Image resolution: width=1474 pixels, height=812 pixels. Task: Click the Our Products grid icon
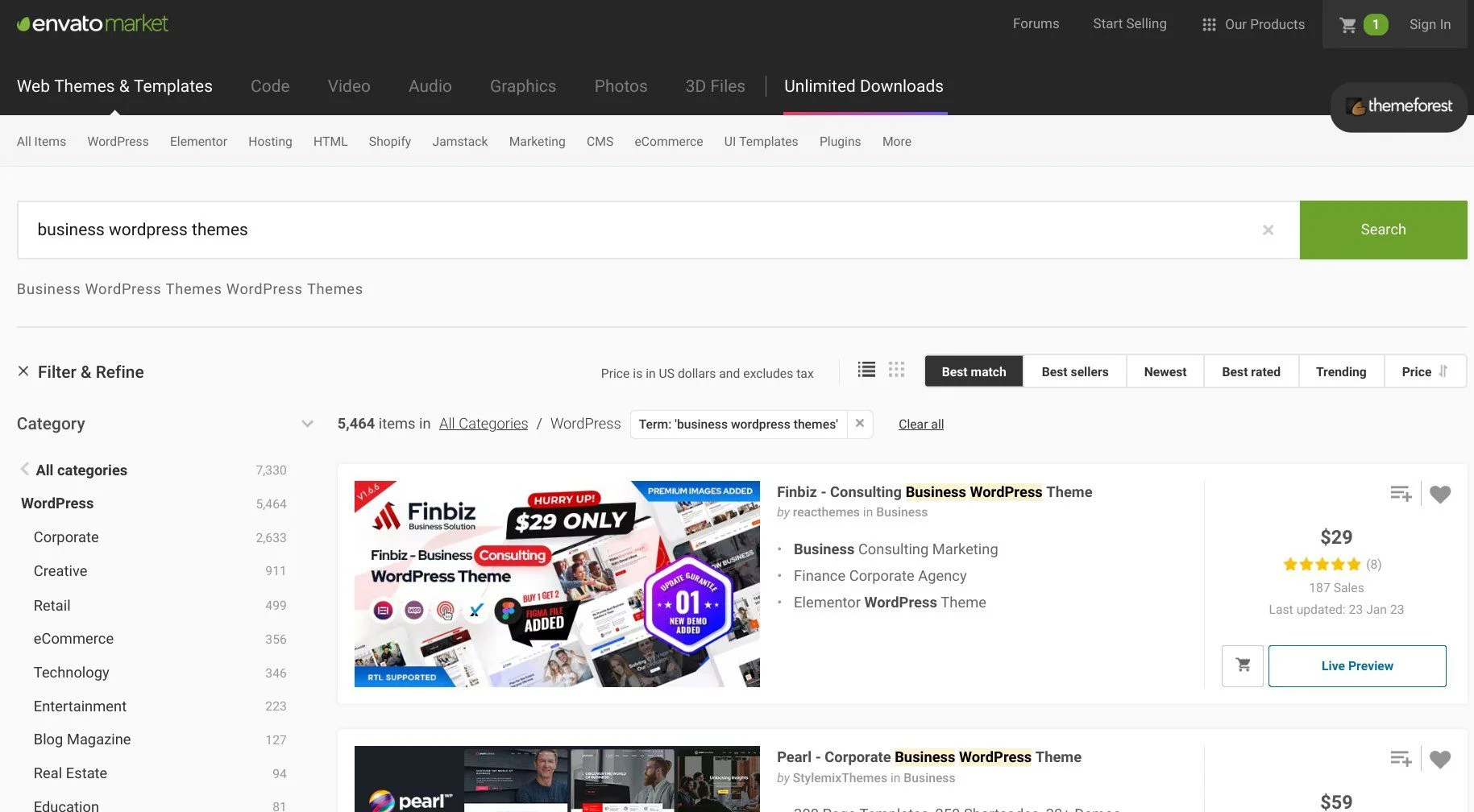pos(1209,25)
